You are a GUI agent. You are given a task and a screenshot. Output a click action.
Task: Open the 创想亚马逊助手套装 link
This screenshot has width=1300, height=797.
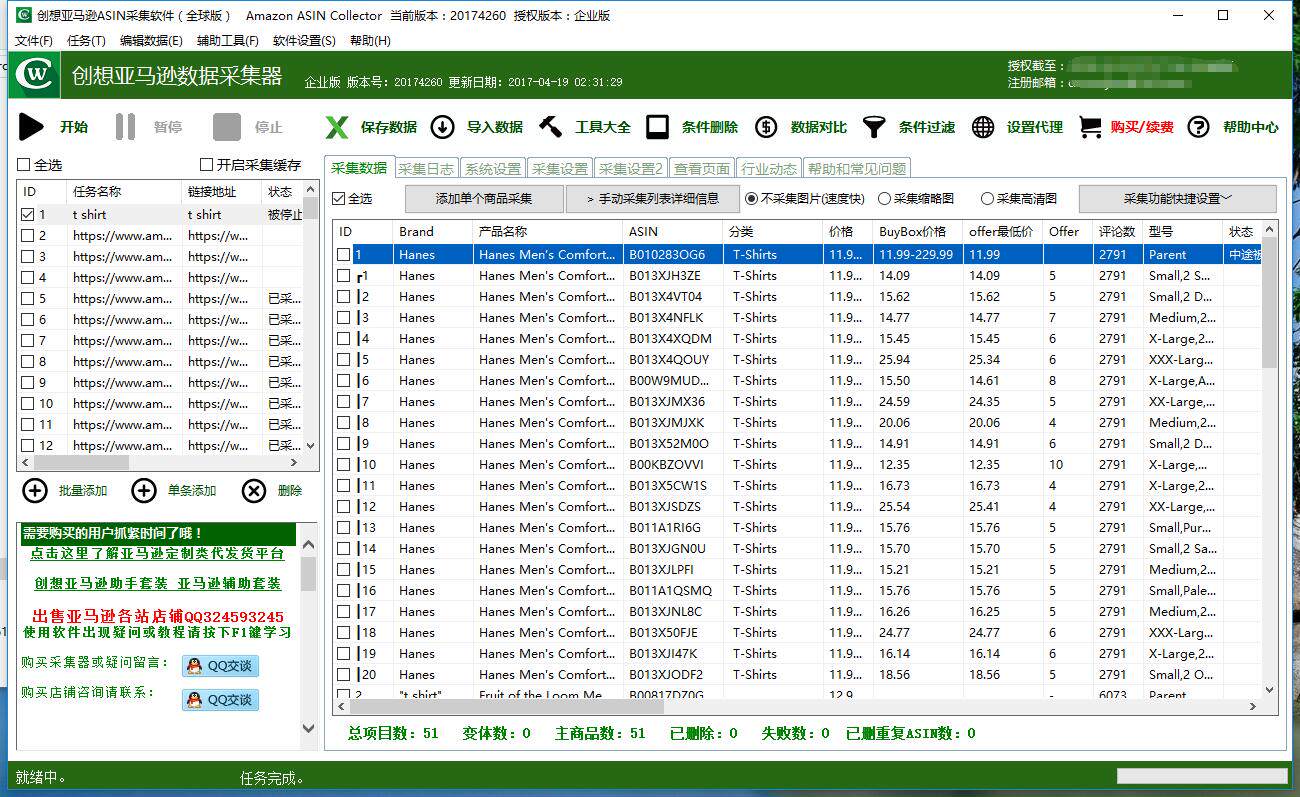pyautogui.click(x=101, y=584)
